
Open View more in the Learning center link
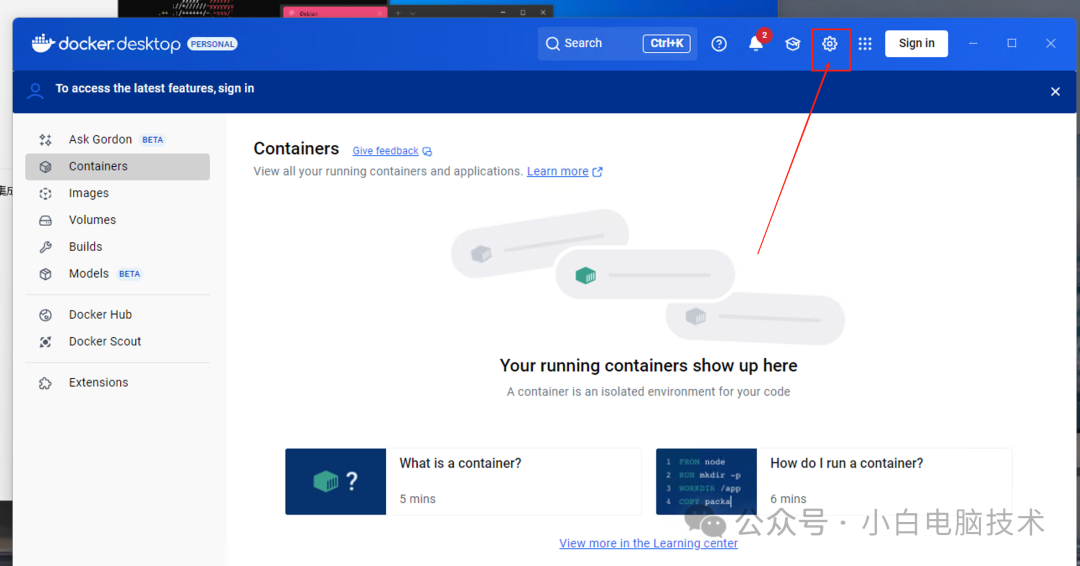[648, 543]
